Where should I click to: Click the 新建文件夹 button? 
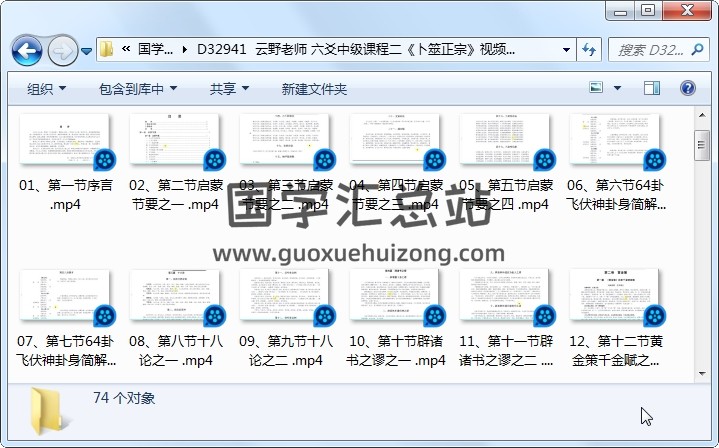(x=314, y=89)
